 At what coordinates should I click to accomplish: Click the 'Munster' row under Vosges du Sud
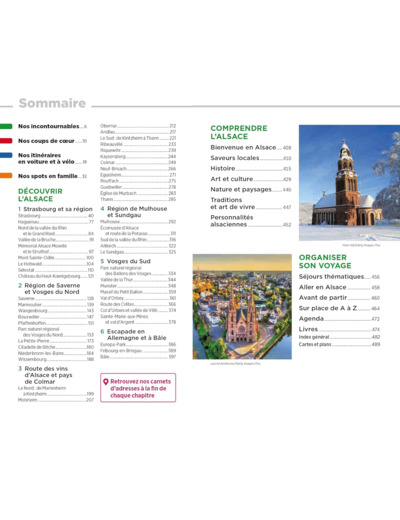coord(138,286)
